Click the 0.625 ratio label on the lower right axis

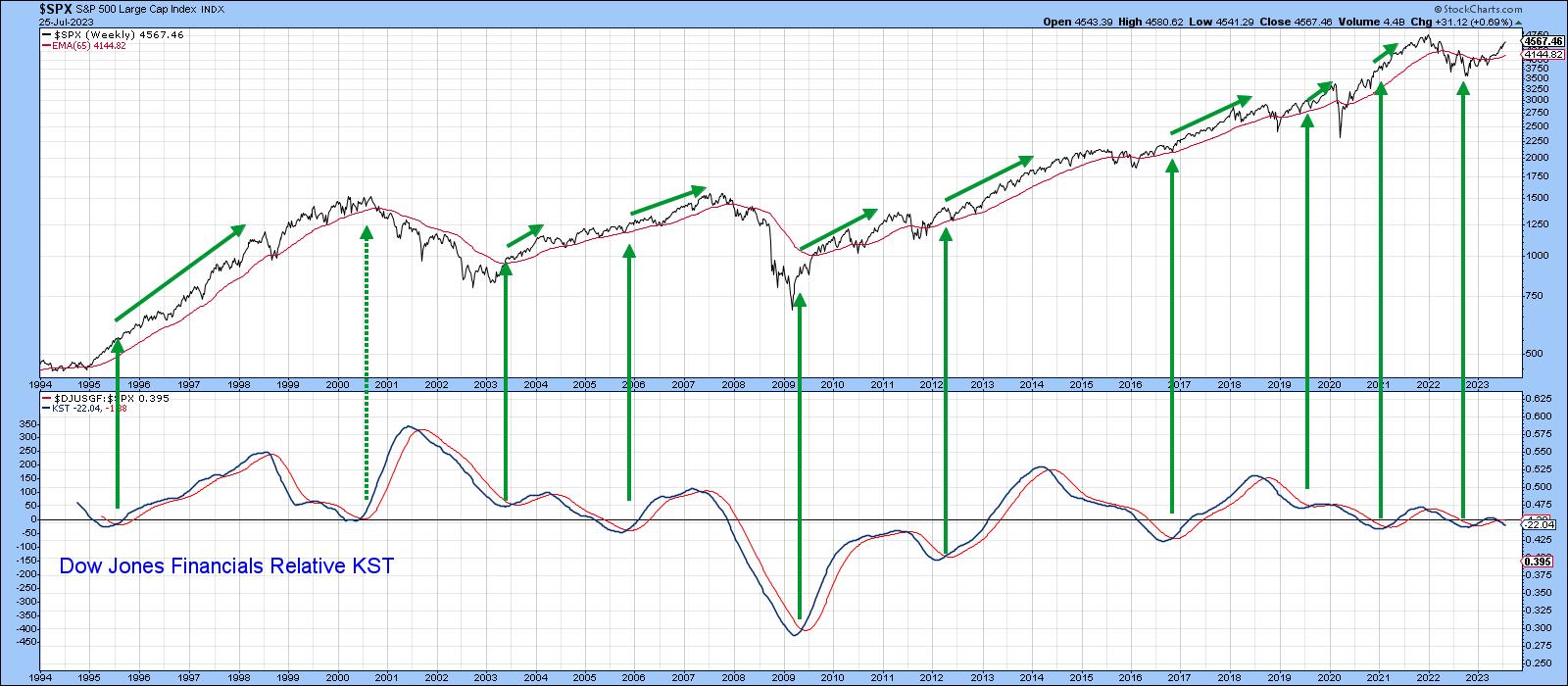tap(1541, 399)
